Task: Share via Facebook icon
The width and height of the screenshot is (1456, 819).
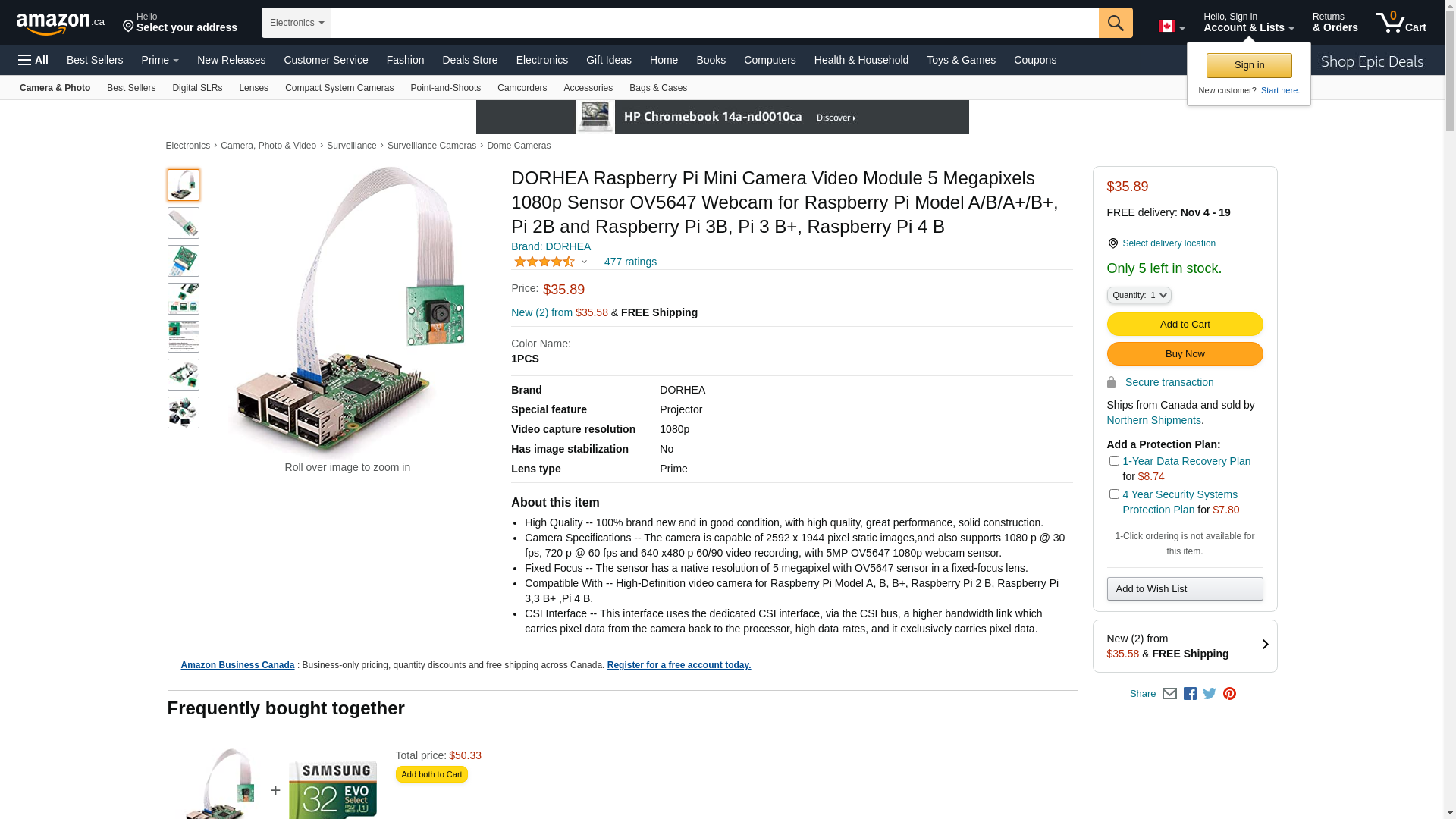Action: (1190, 694)
